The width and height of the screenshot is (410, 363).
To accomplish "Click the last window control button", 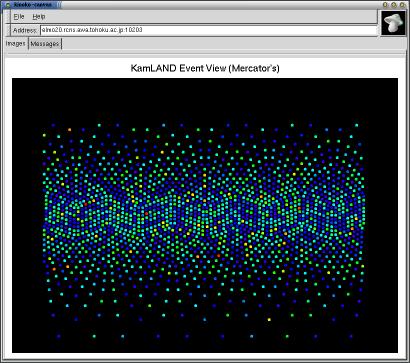I will pyautogui.click(x=402, y=5).
